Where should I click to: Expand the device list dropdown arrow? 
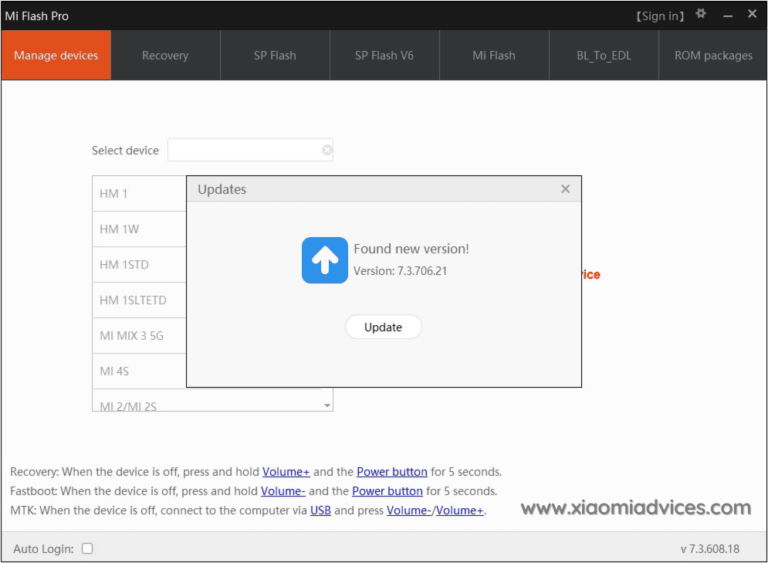coord(327,405)
